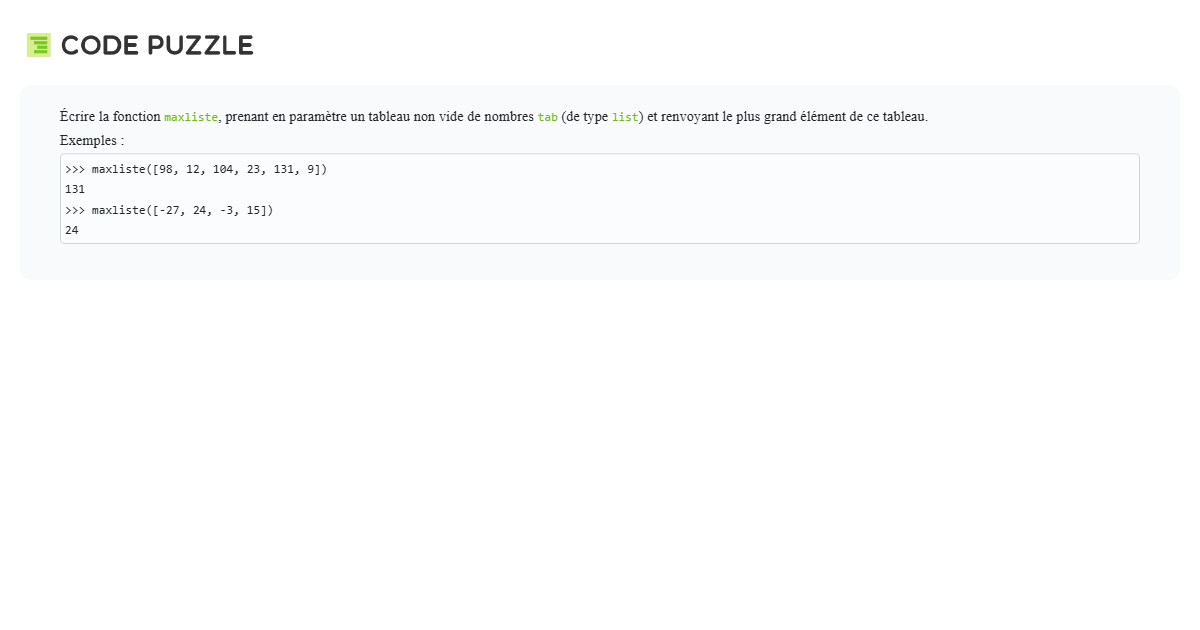Click the green Code Puzzle logo icon
Viewport: 1200px width, 630px height.
point(39,45)
